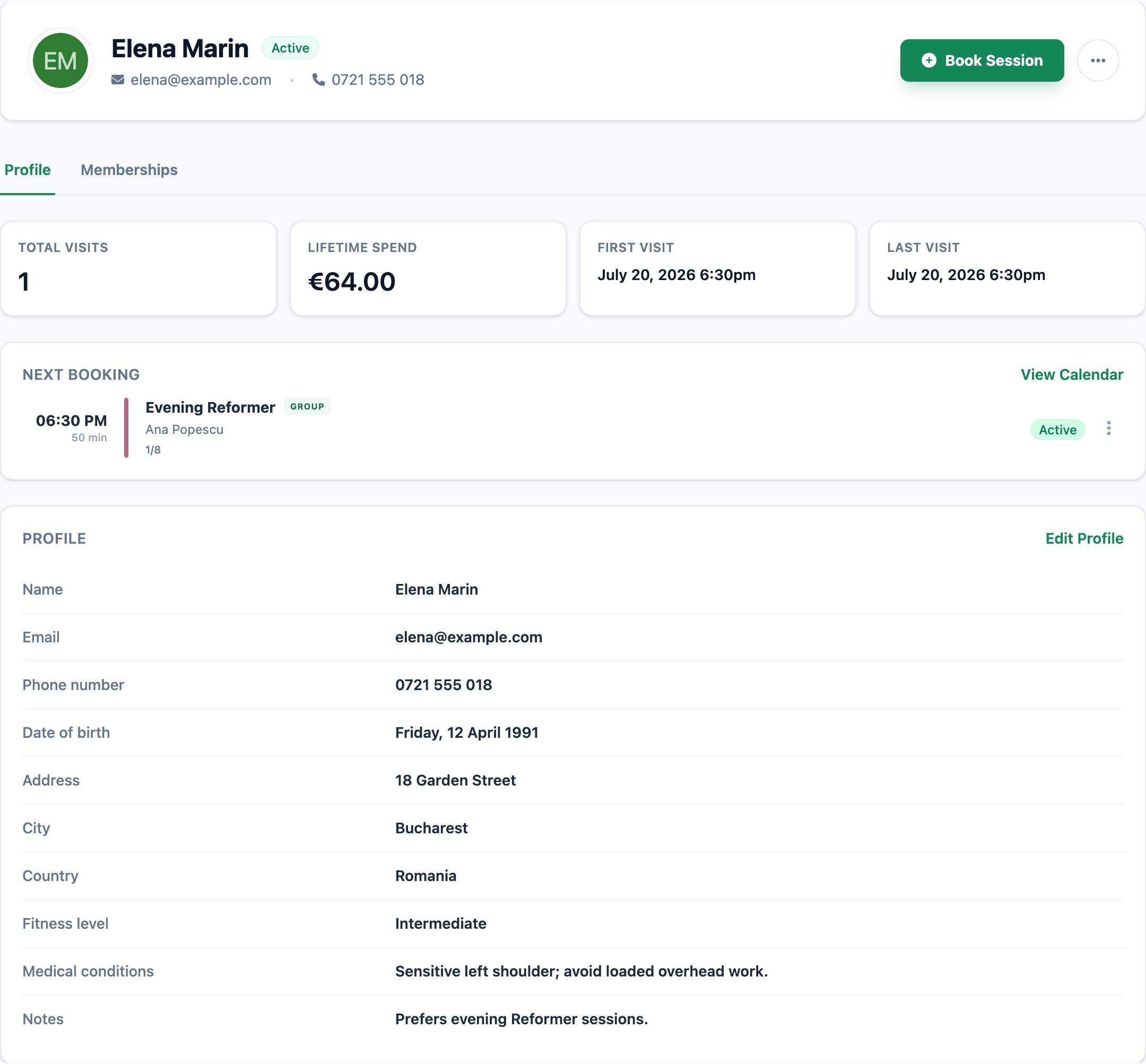Click the Email value in Profile table

[469, 637]
